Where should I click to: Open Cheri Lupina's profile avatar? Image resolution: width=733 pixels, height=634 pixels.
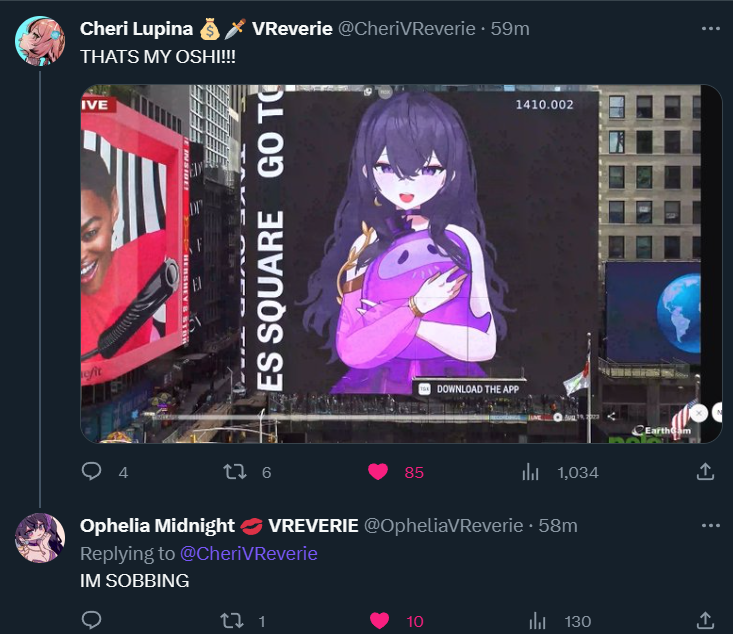click(x=40, y=41)
